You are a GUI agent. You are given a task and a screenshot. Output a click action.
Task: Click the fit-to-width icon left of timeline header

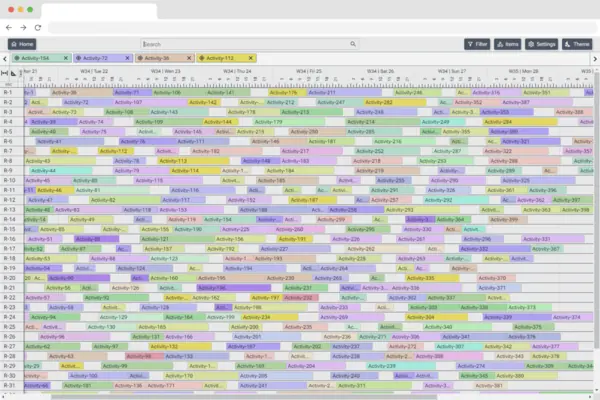point(5,73)
